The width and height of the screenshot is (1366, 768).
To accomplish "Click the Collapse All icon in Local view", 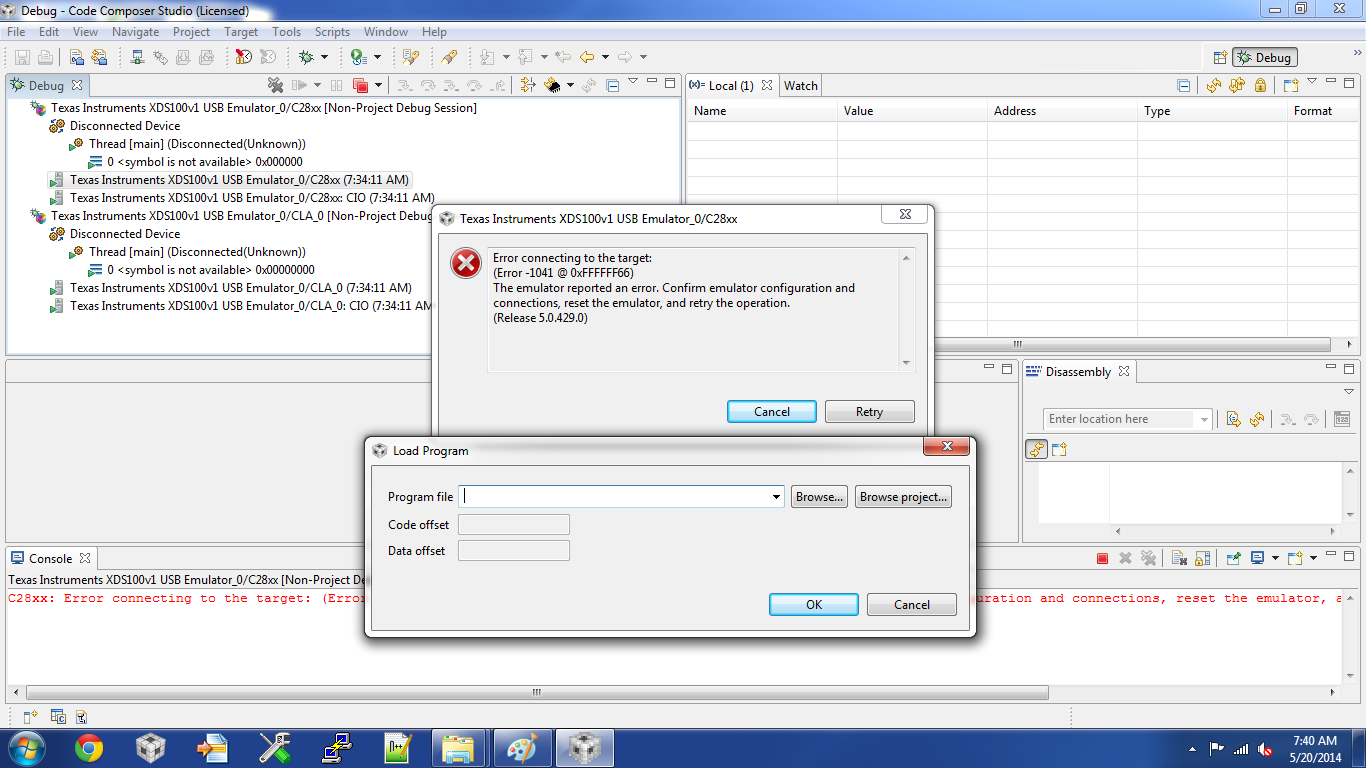I will [1184, 86].
